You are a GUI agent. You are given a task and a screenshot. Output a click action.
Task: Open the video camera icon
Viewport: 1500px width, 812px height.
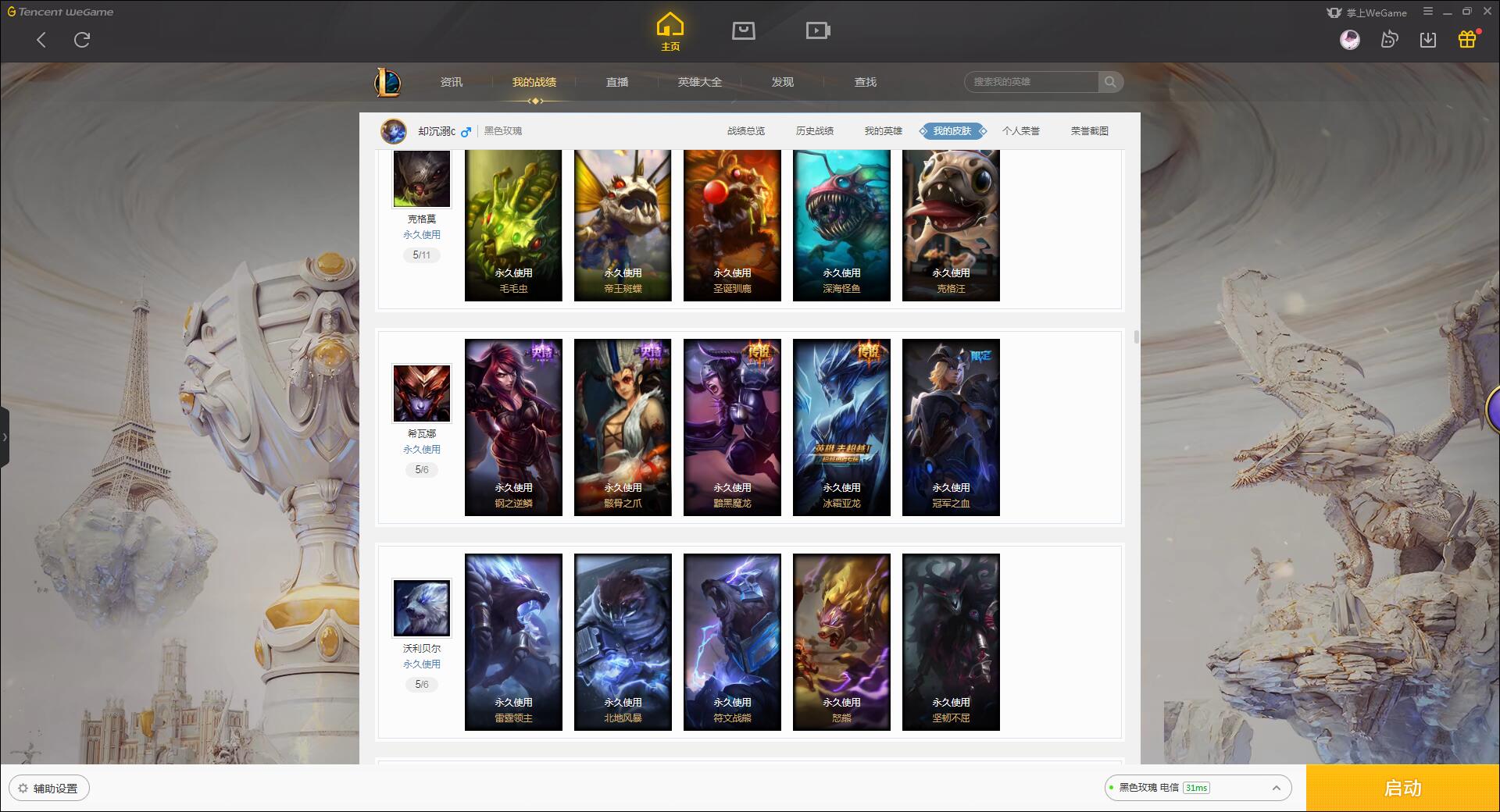pos(818,30)
